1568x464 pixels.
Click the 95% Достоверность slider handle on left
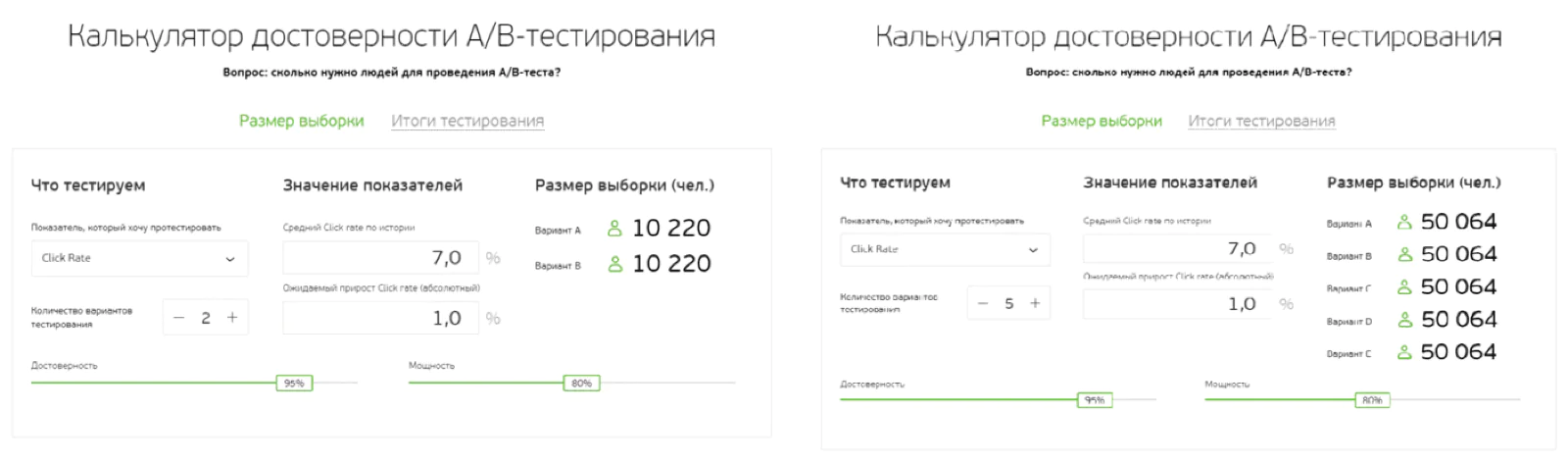[294, 384]
